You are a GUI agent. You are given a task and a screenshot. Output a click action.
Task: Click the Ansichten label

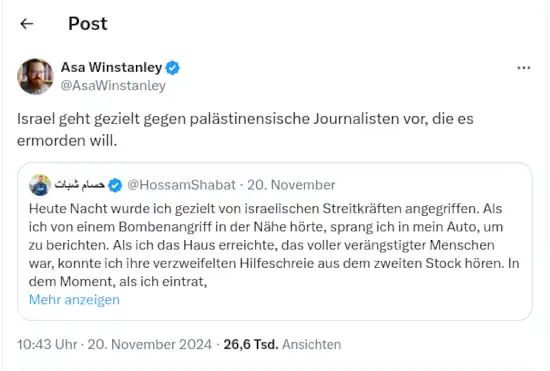point(311,344)
